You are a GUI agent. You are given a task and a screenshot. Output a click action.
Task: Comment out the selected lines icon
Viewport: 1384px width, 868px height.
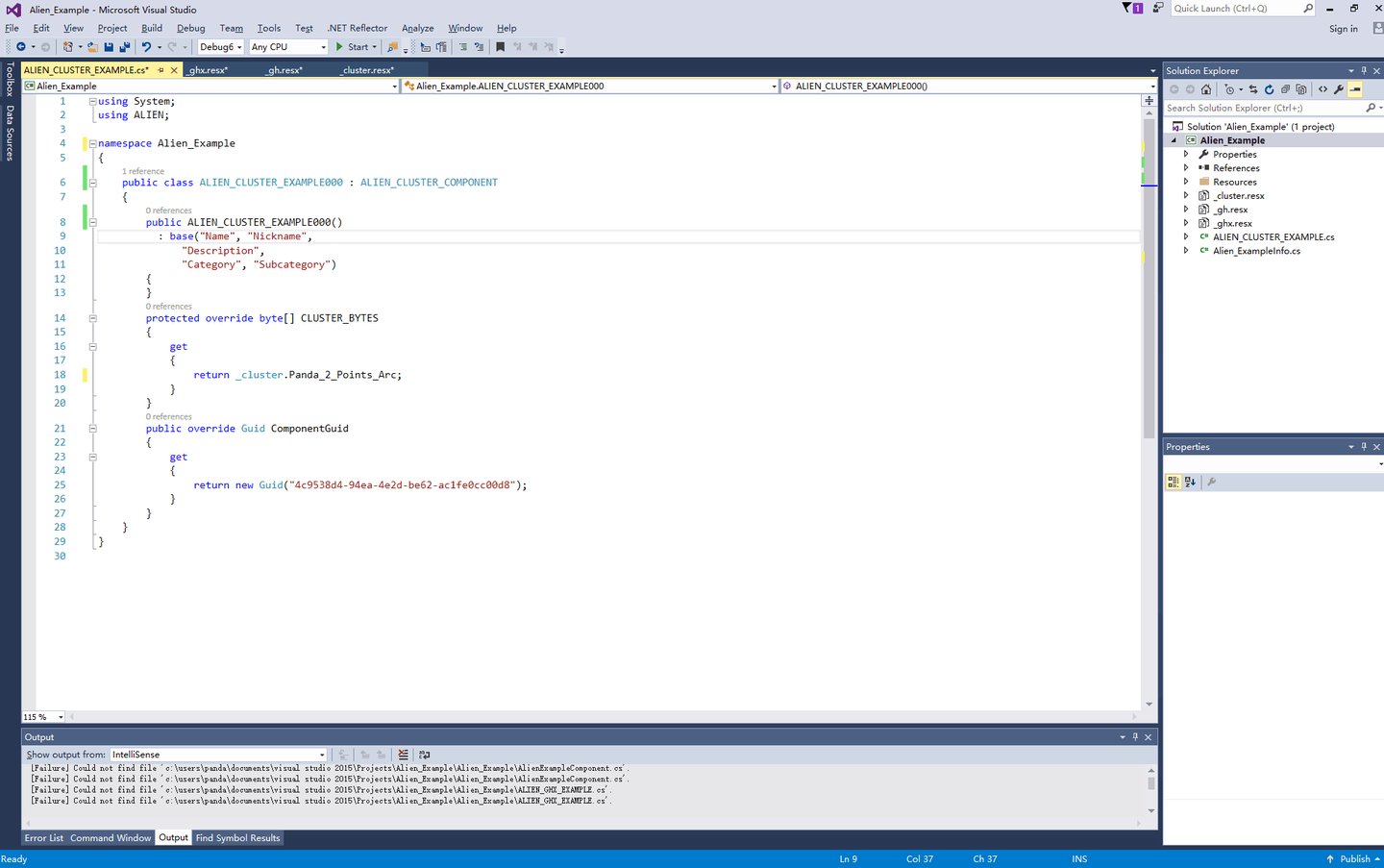click(462, 46)
